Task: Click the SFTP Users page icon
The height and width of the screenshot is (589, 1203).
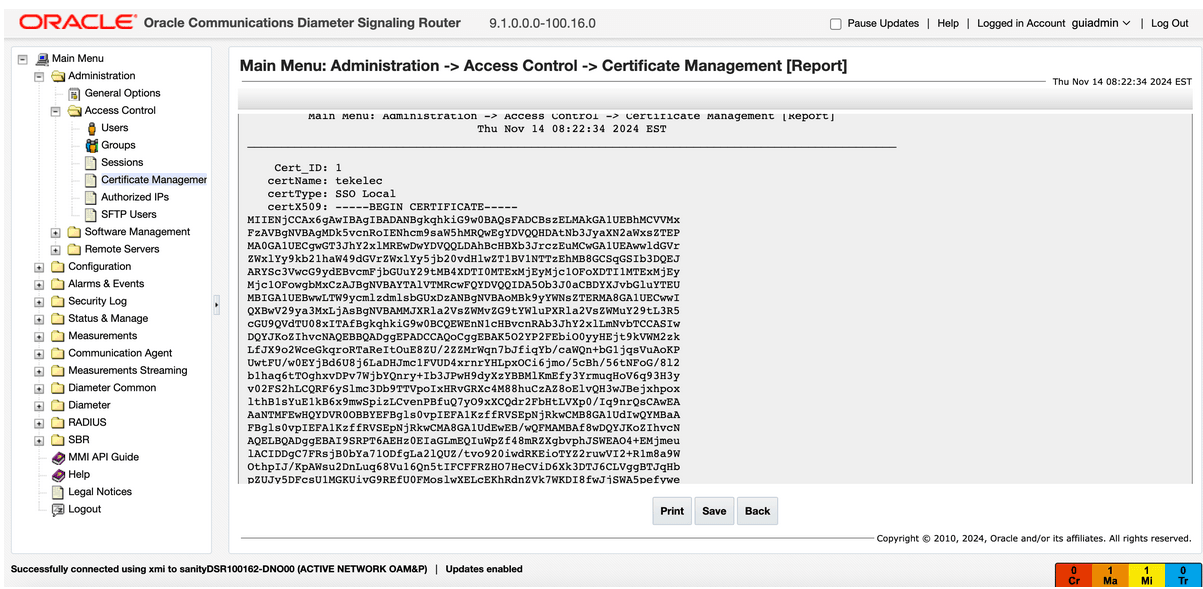Action: [x=91, y=214]
